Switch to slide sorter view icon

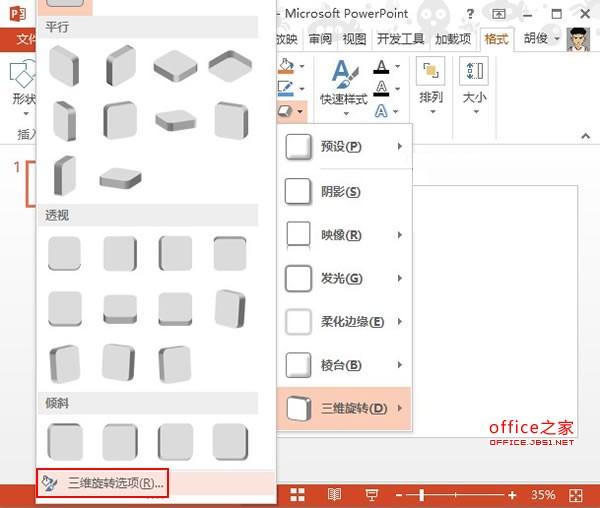click(x=297, y=495)
